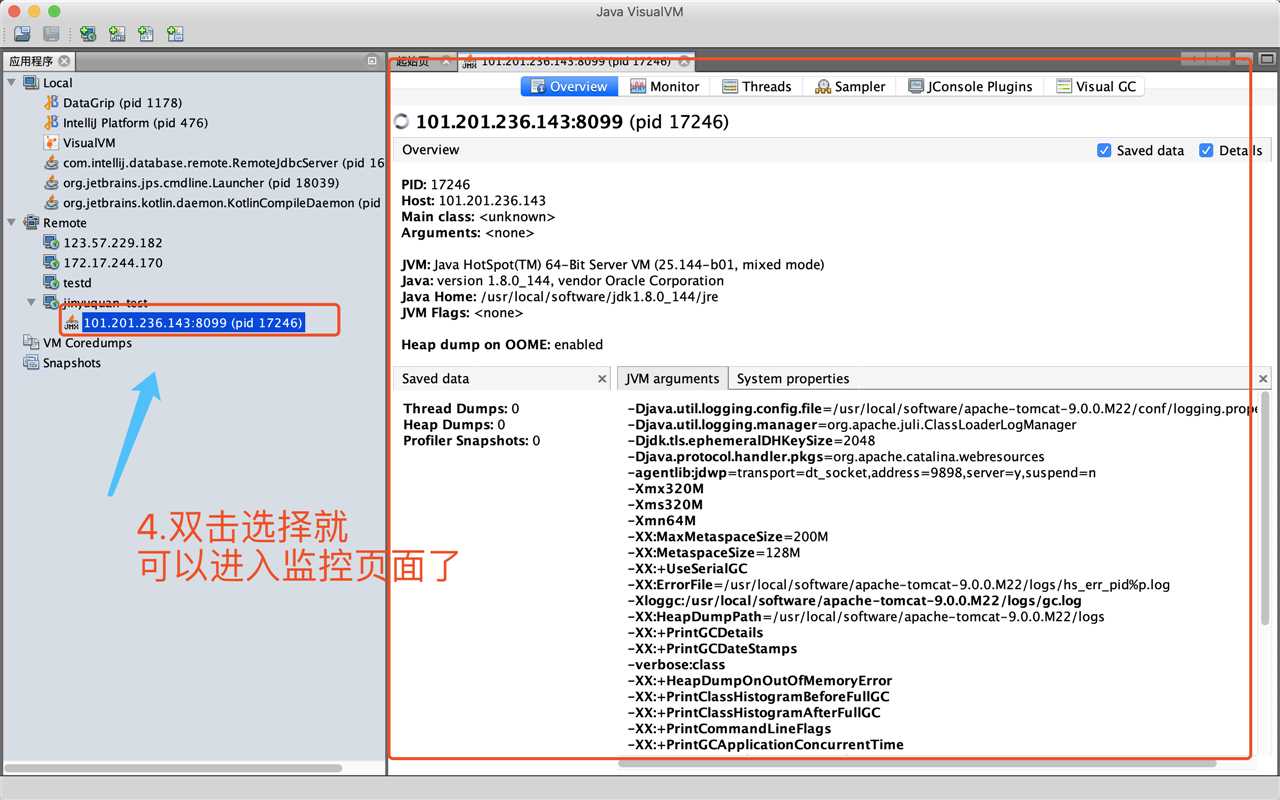Click the JVM arguments horizontal scrollbar
The image size is (1280, 800).
917,765
